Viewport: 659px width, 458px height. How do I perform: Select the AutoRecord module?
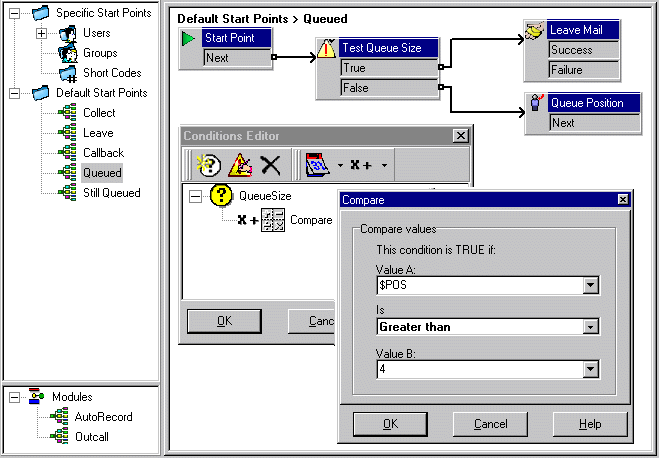click(x=103, y=417)
